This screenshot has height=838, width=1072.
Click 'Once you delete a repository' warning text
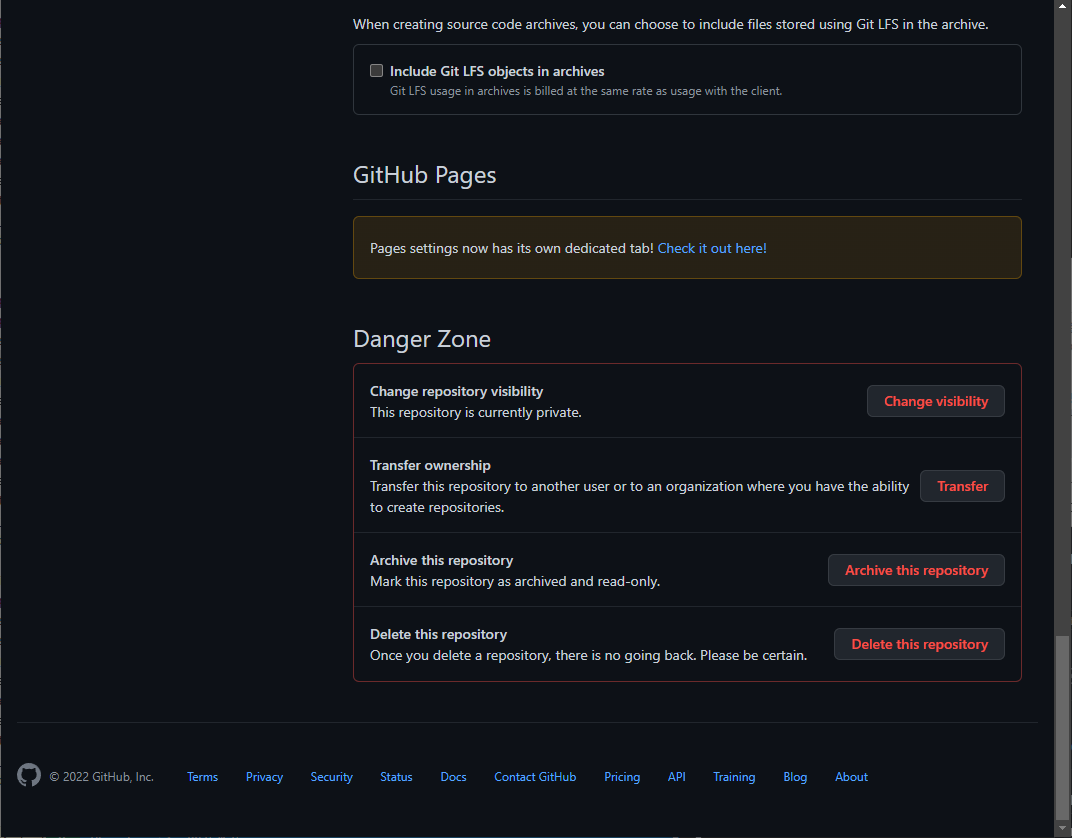(x=589, y=655)
